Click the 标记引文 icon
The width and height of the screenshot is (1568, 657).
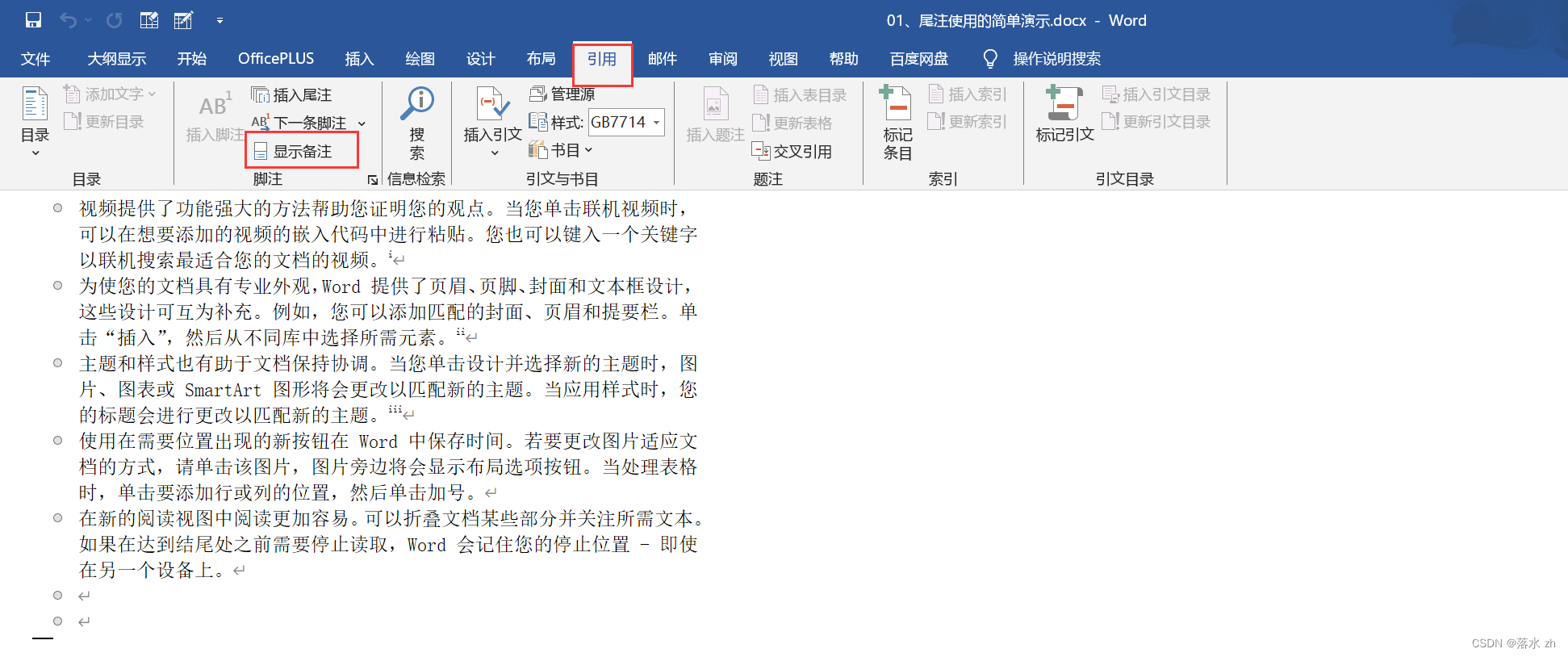click(x=1064, y=103)
